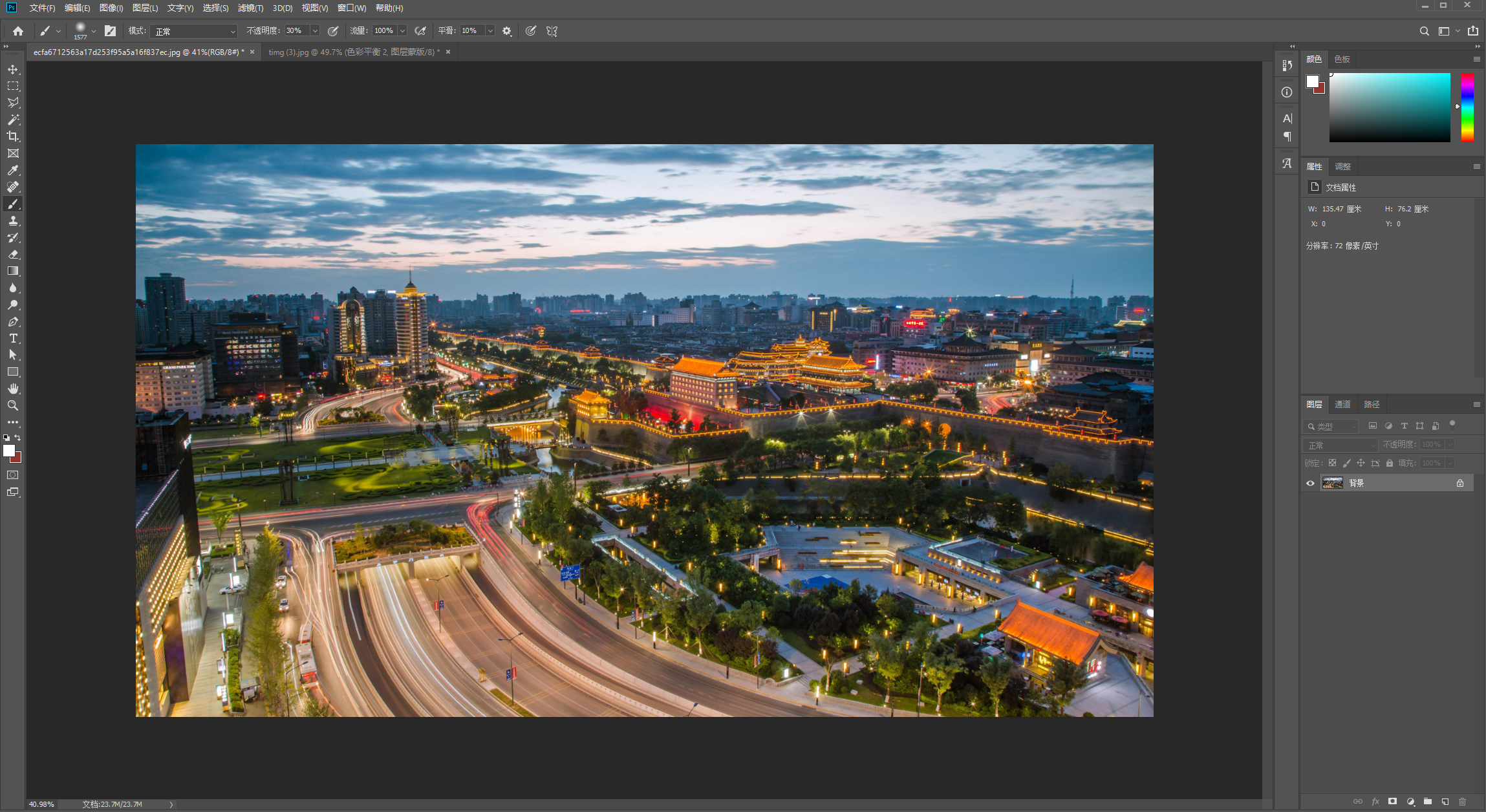Select the Gradient tool
This screenshot has height=812, width=1486.
(13, 271)
